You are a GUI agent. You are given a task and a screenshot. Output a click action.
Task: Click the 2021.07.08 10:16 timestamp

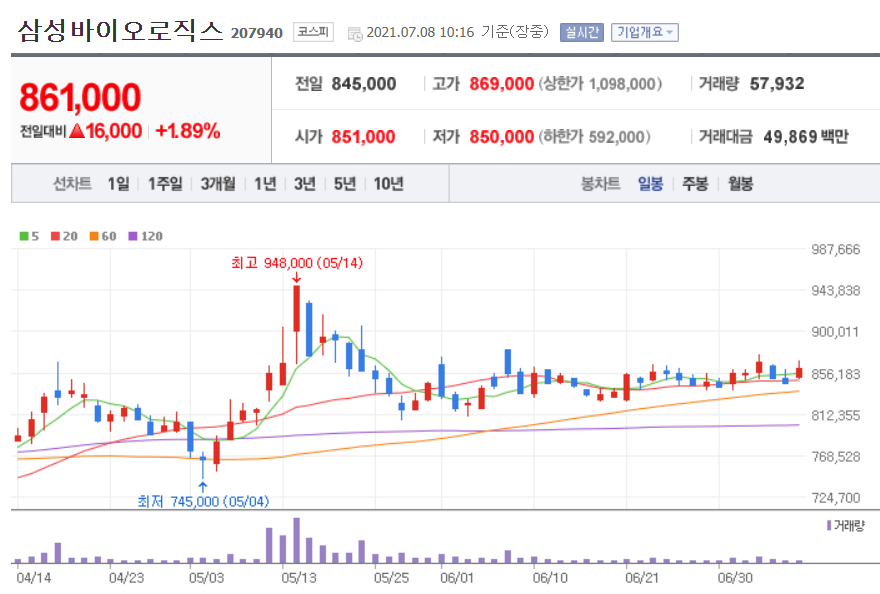(x=420, y=32)
